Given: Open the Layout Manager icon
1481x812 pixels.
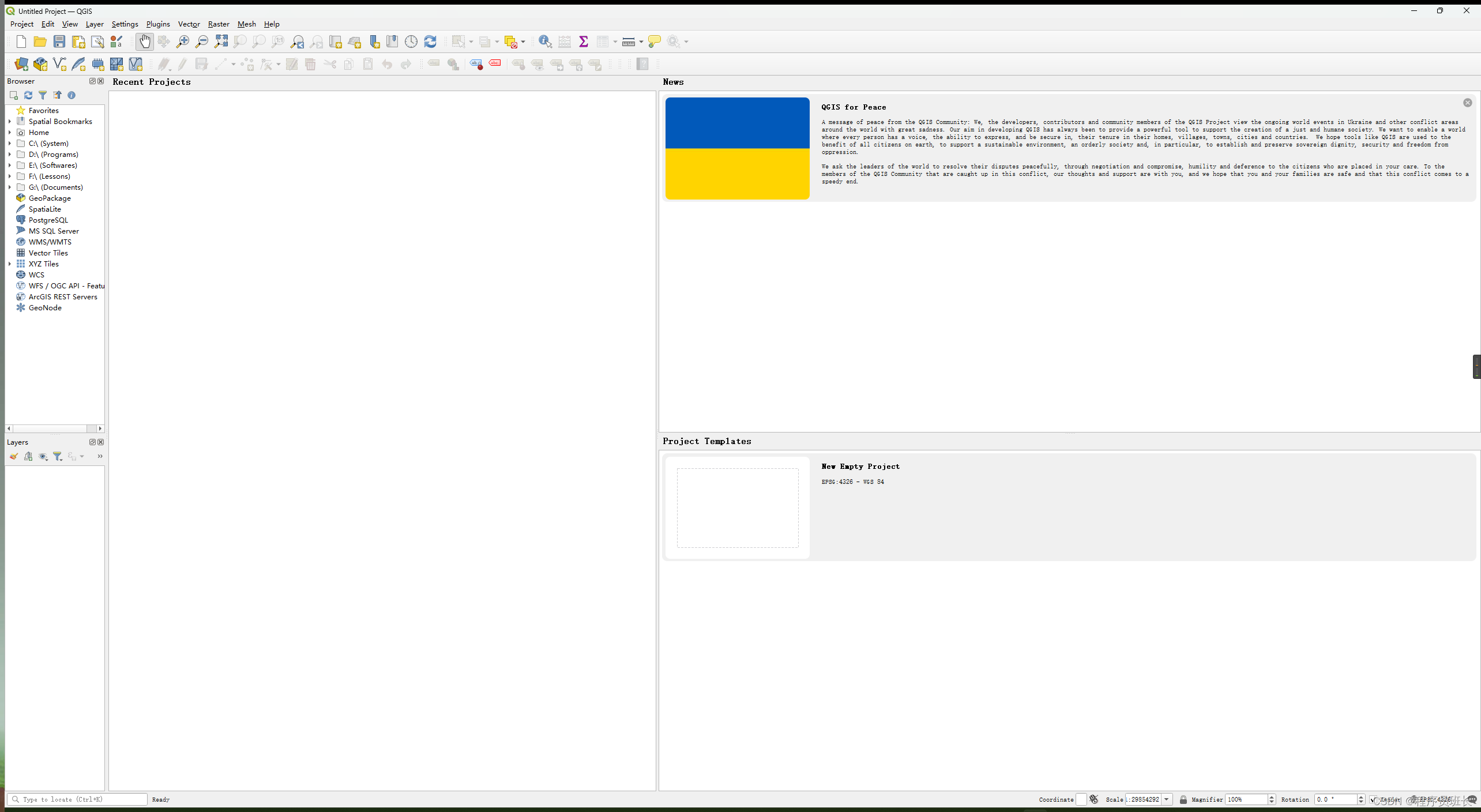Looking at the screenshot, I should [x=97, y=42].
